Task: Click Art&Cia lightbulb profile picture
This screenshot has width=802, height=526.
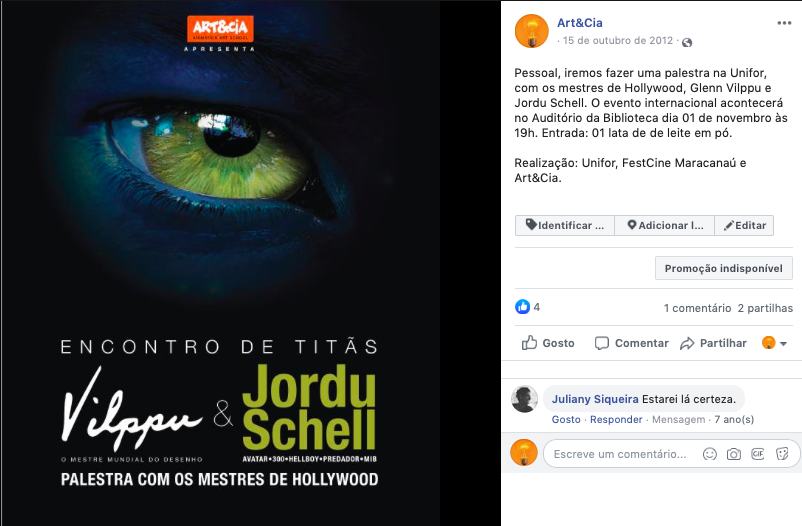Action: point(531,31)
